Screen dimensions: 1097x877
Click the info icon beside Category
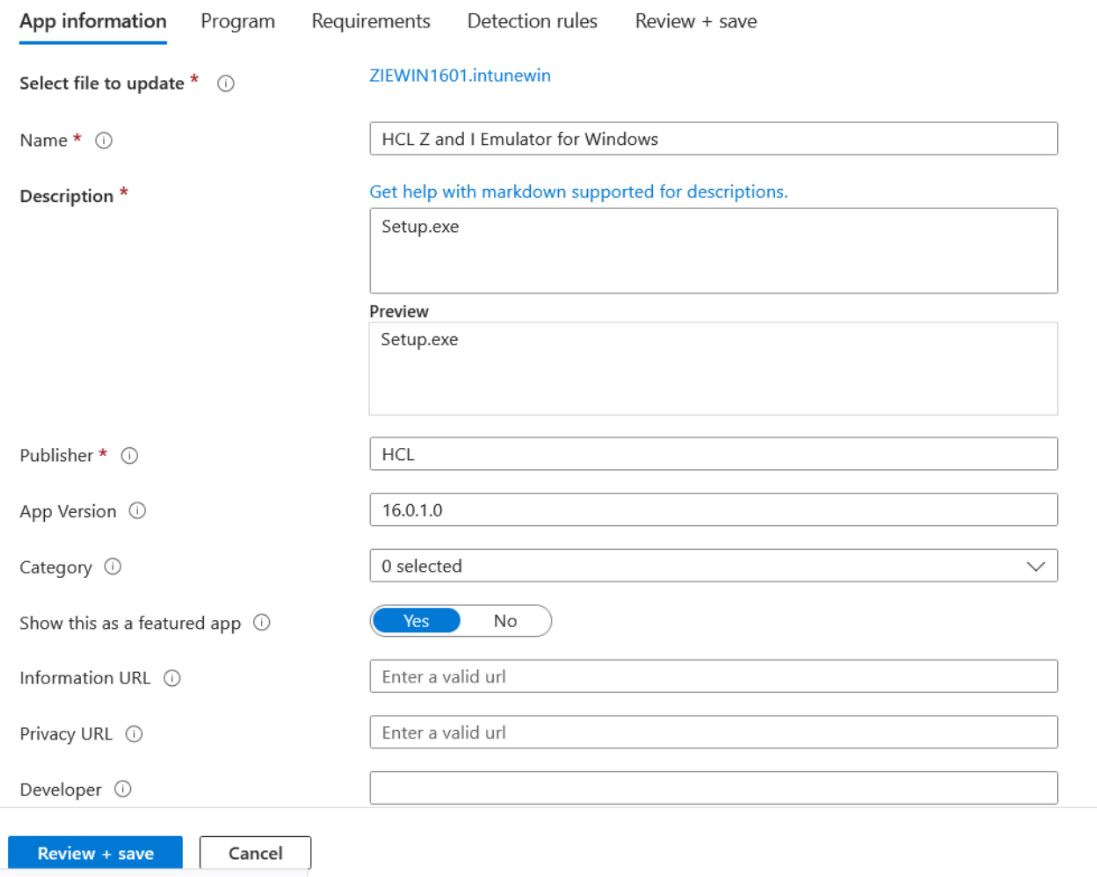coord(113,567)
